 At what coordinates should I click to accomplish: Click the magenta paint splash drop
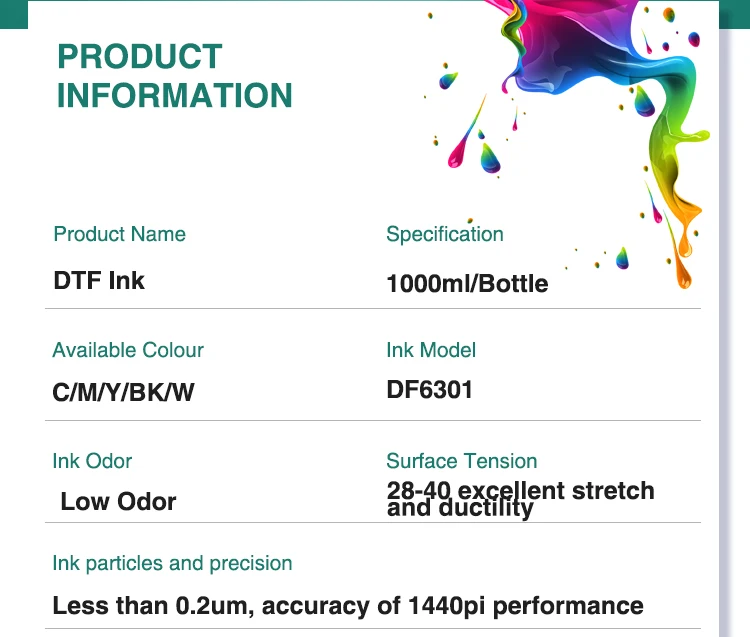pos(462,150)
